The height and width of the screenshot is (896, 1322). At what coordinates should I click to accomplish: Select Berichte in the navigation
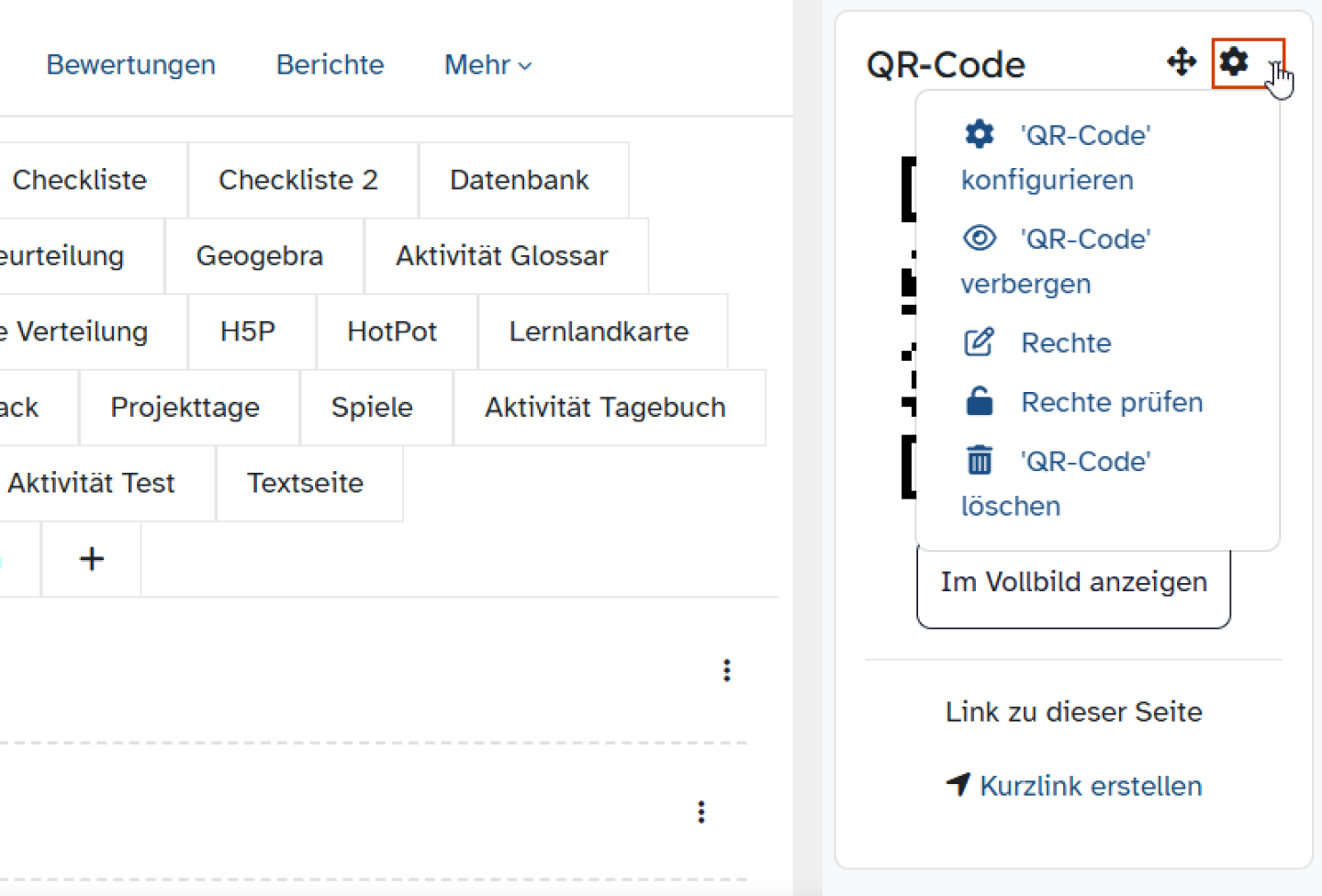coord(329,64)
